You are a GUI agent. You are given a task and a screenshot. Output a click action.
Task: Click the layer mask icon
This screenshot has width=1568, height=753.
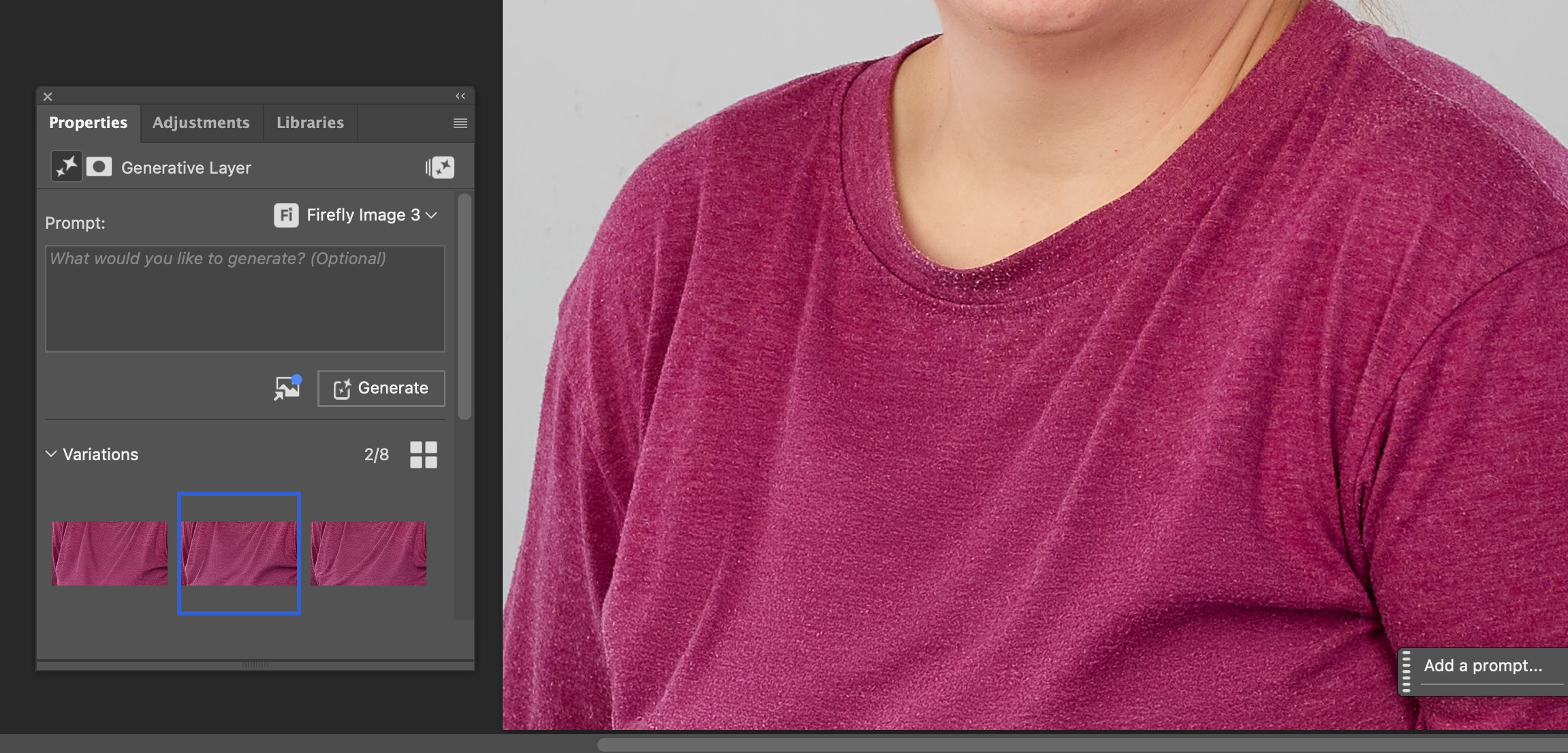click(99, 167)
